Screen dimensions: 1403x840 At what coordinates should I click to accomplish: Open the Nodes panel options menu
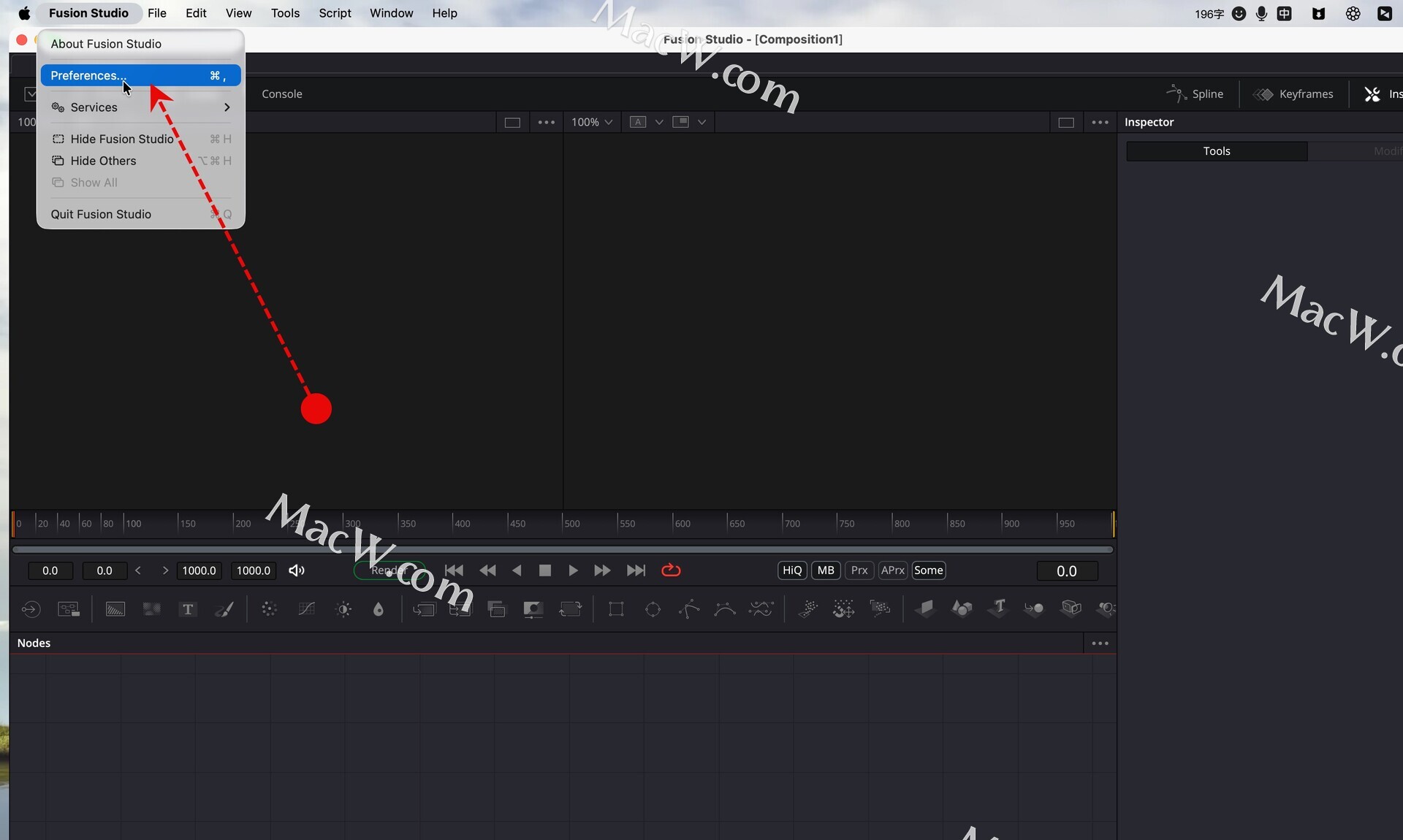pos(1100,644)
